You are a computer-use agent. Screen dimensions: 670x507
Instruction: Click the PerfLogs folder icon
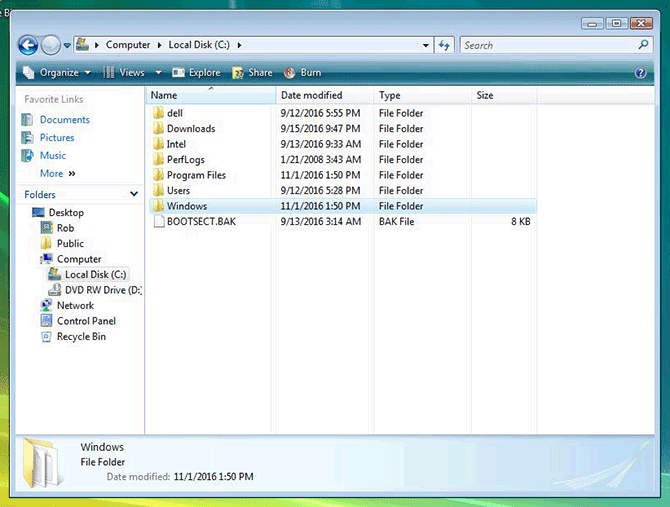coord(159,159)
